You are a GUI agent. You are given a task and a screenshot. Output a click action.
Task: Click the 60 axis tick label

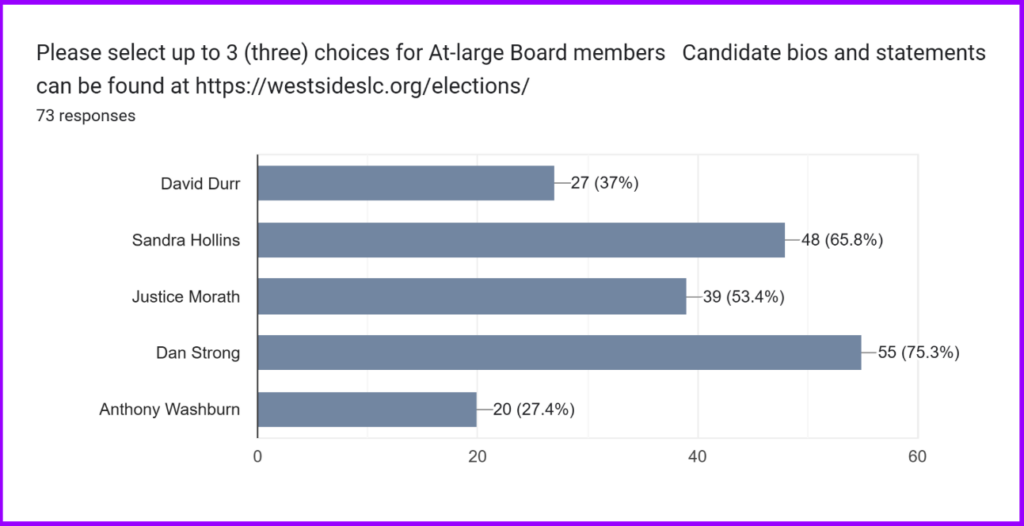pyautogui.click(x=917, y=457)
